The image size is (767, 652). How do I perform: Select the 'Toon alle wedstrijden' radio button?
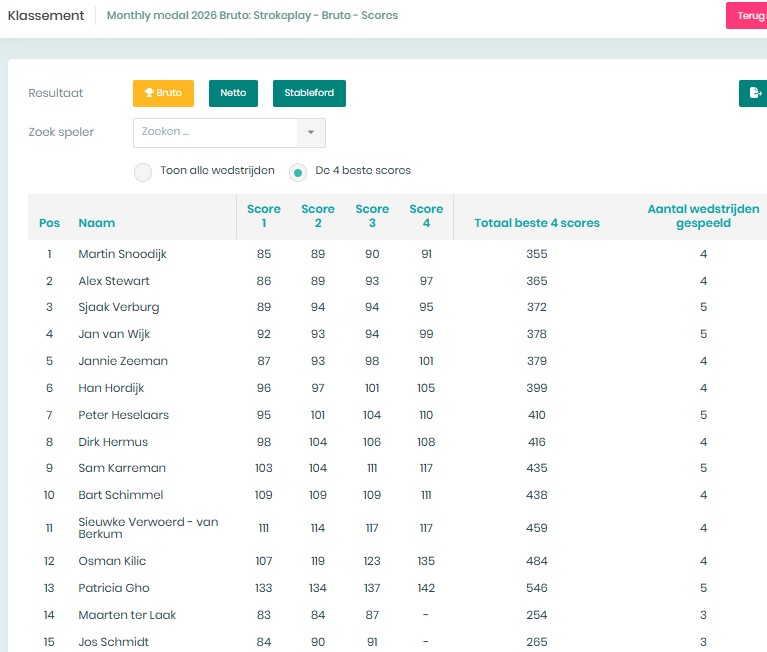coord(143,172)
